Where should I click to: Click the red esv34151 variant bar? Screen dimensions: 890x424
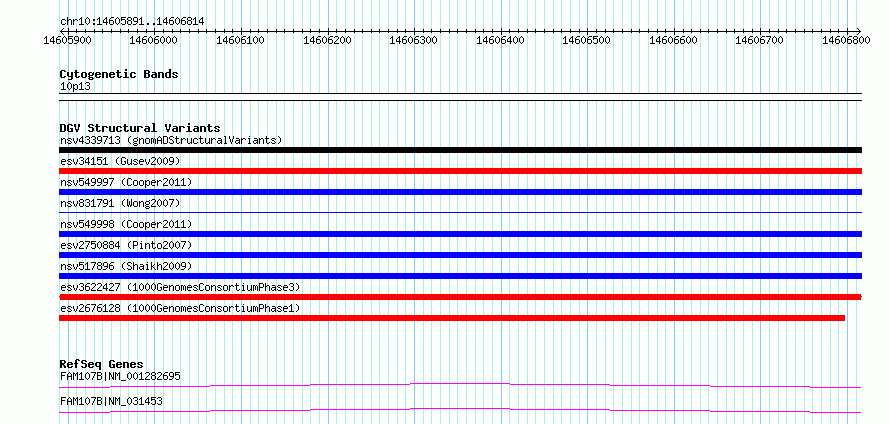[x=460, y=171]
